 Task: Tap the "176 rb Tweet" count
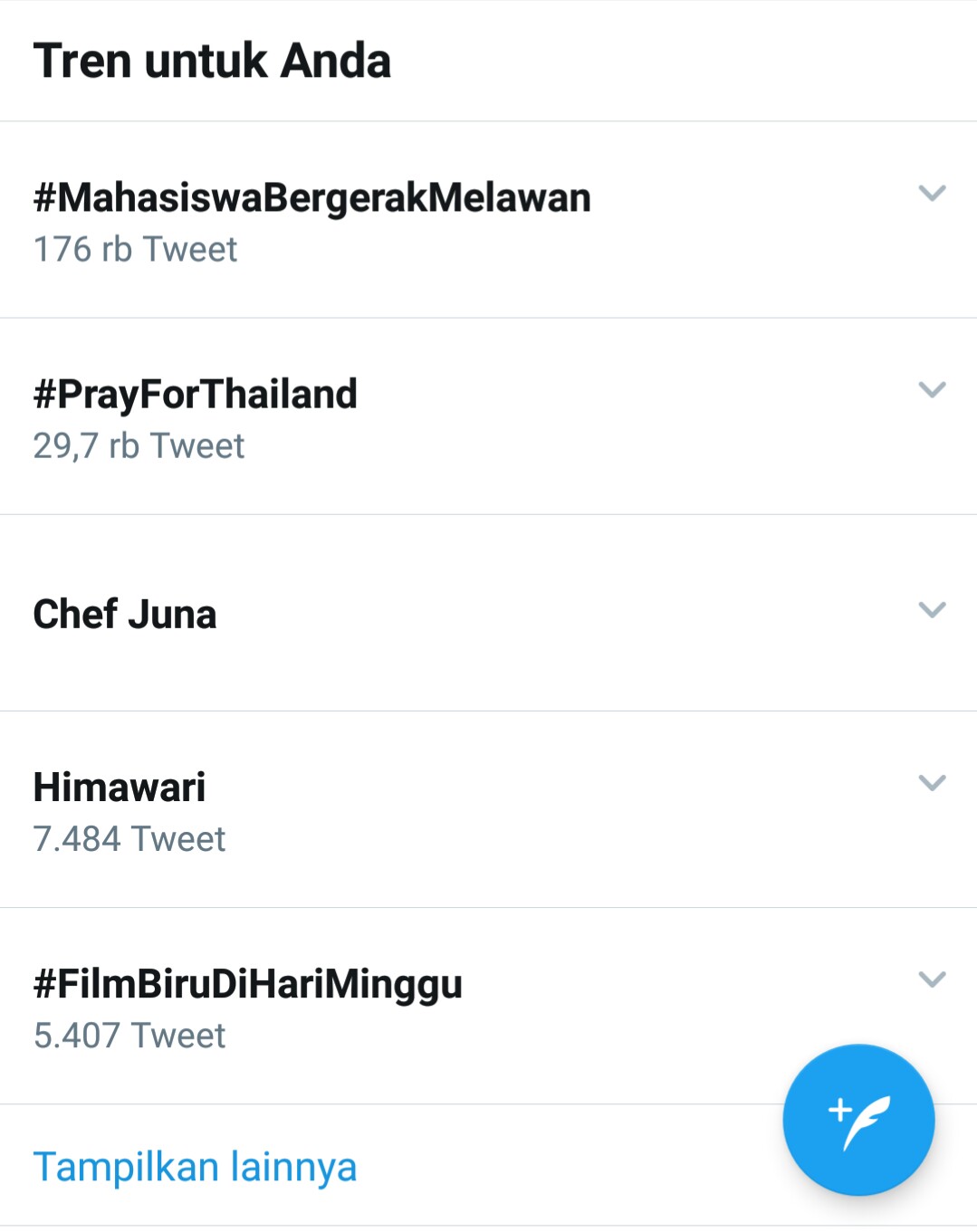135,249
